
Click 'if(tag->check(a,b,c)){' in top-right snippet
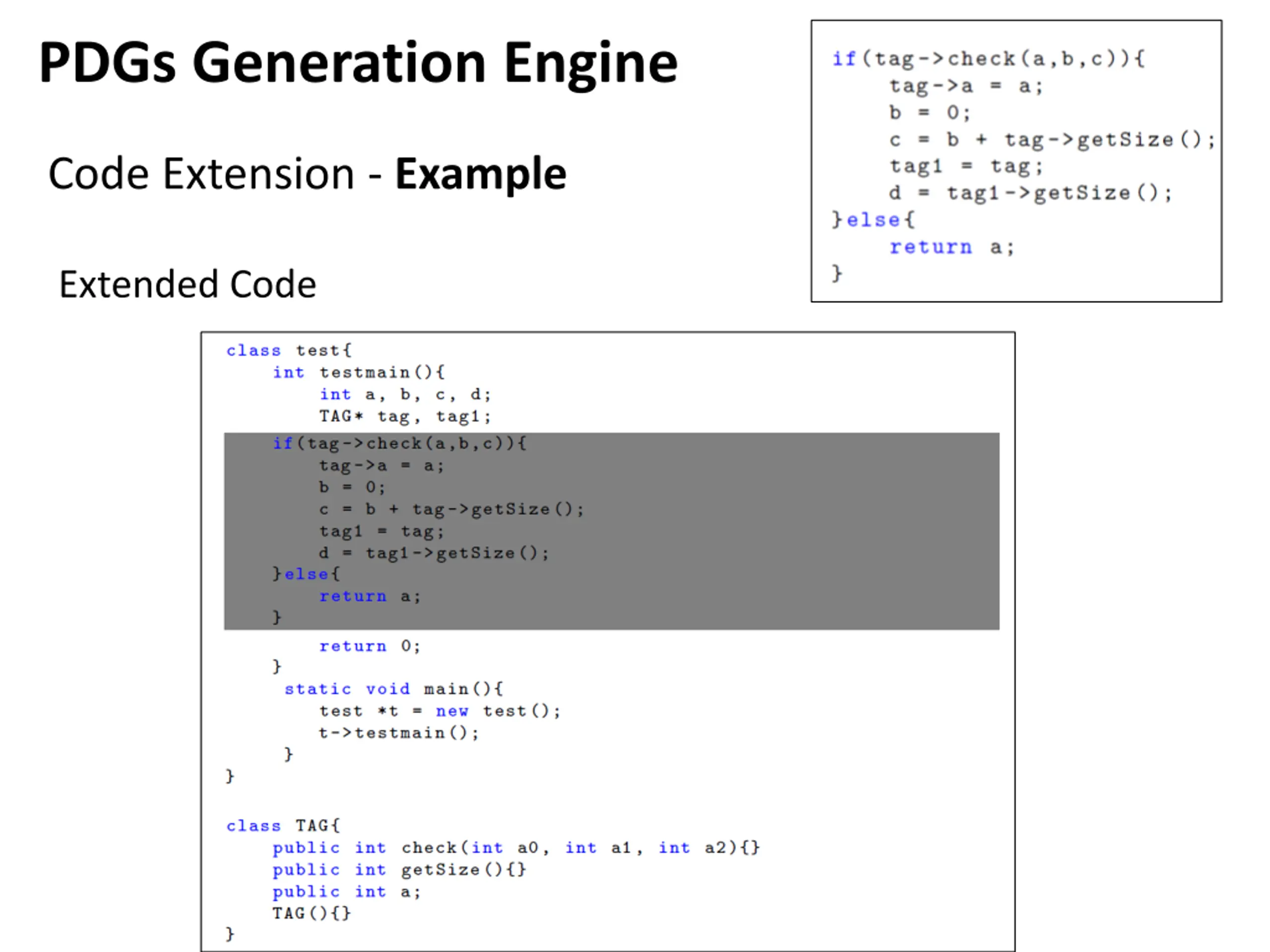(x=988, y=59)
